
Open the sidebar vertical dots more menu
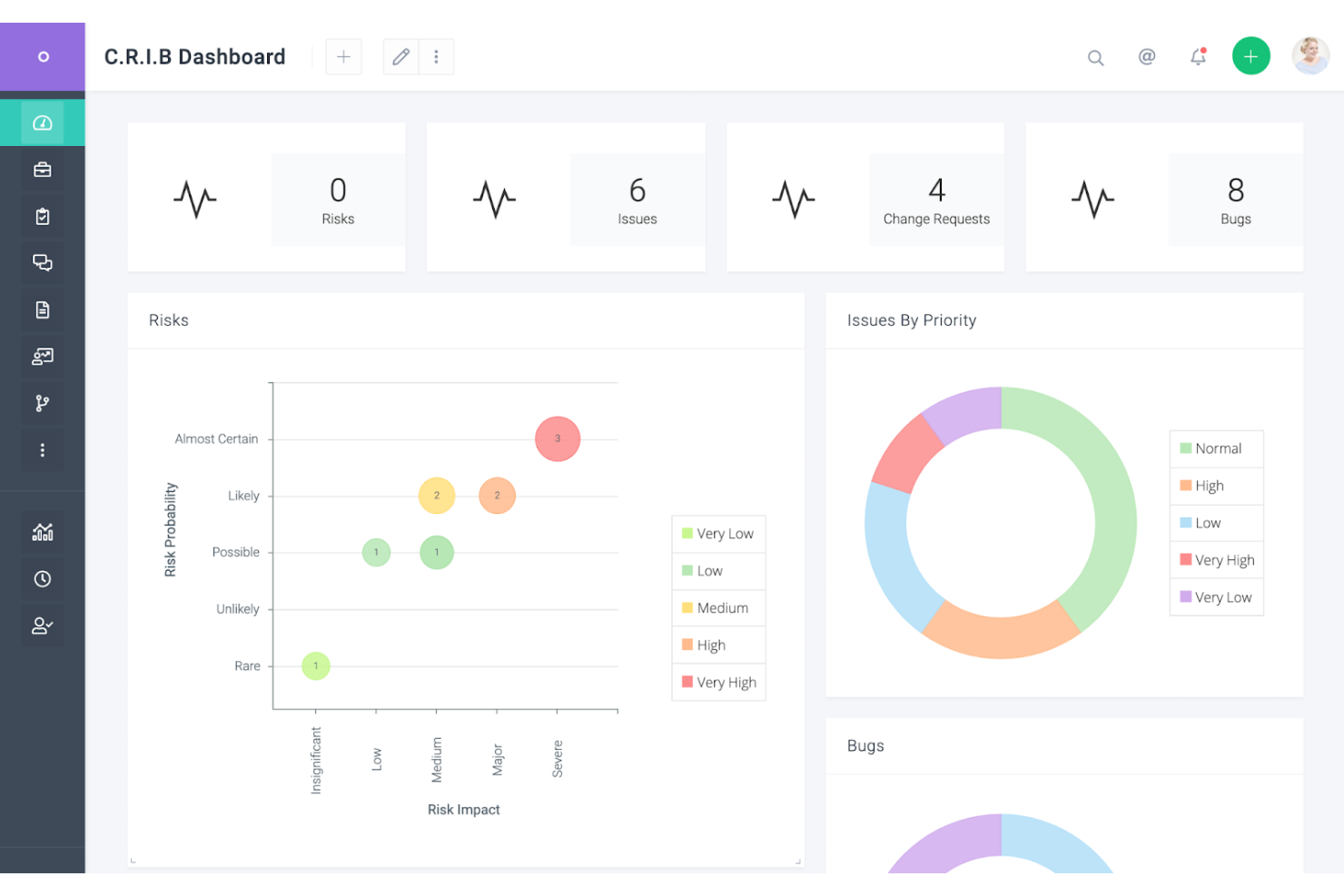click(x=43, y=450)
